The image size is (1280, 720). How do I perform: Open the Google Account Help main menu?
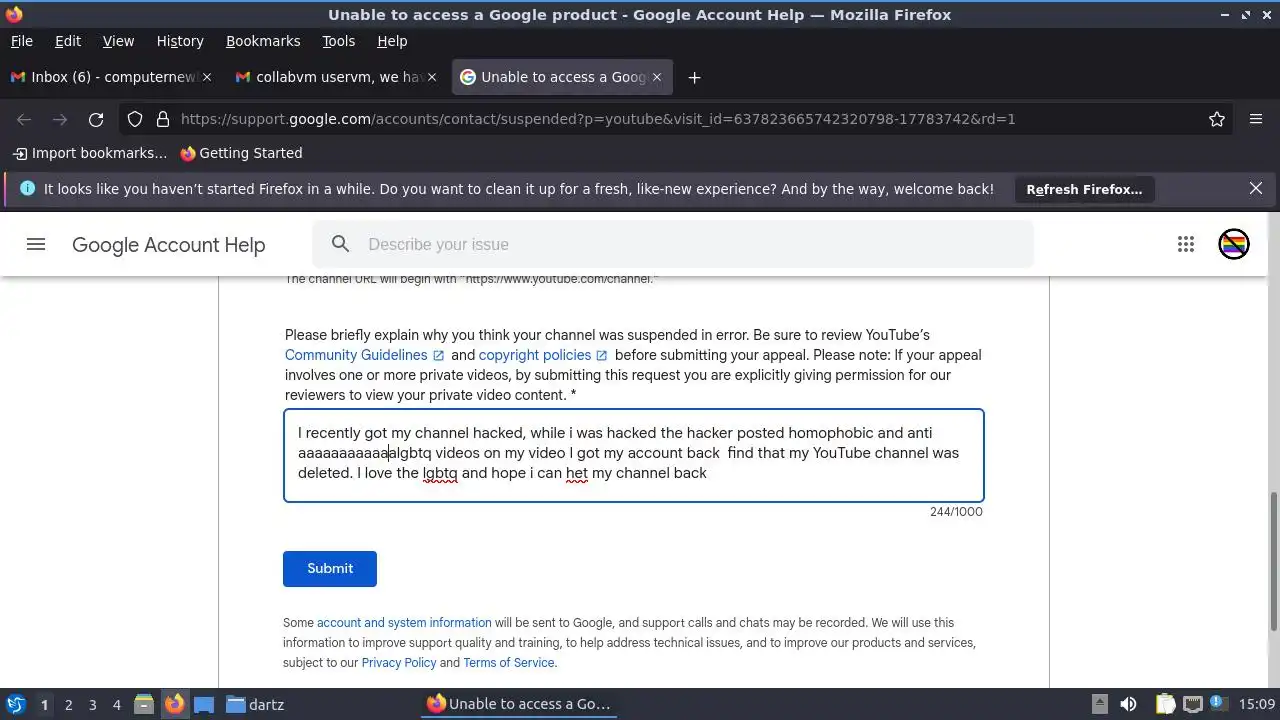(x=36, y=244)
